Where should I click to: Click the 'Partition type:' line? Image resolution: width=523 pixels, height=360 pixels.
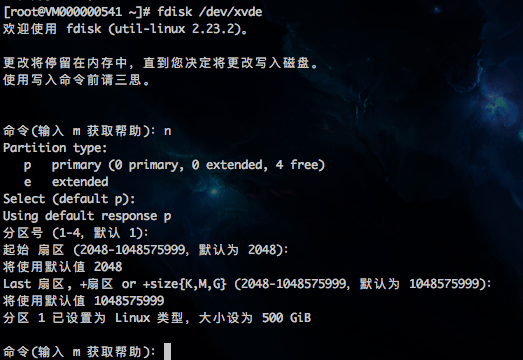(x=55, y=148)
